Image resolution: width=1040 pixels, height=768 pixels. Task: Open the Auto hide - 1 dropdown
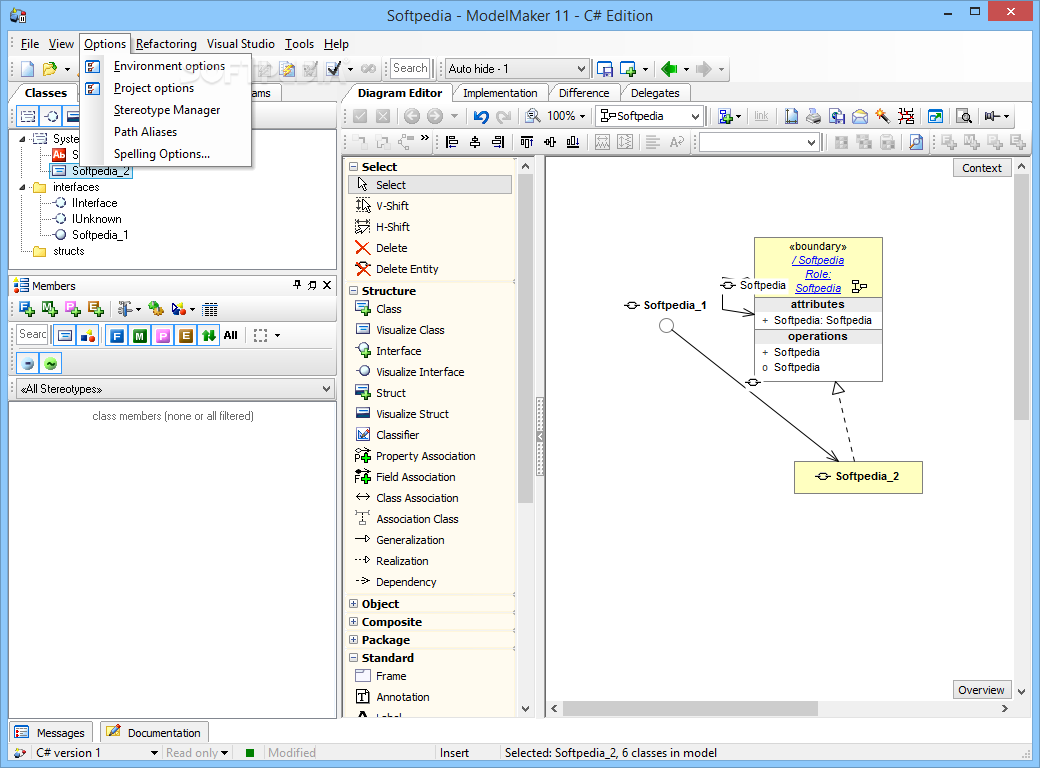click(581, 69)
